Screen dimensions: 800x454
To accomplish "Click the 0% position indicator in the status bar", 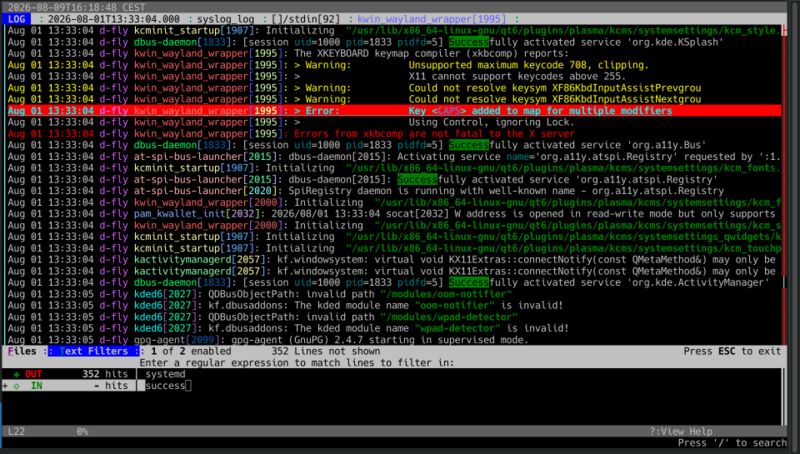I will coord(82,431).
